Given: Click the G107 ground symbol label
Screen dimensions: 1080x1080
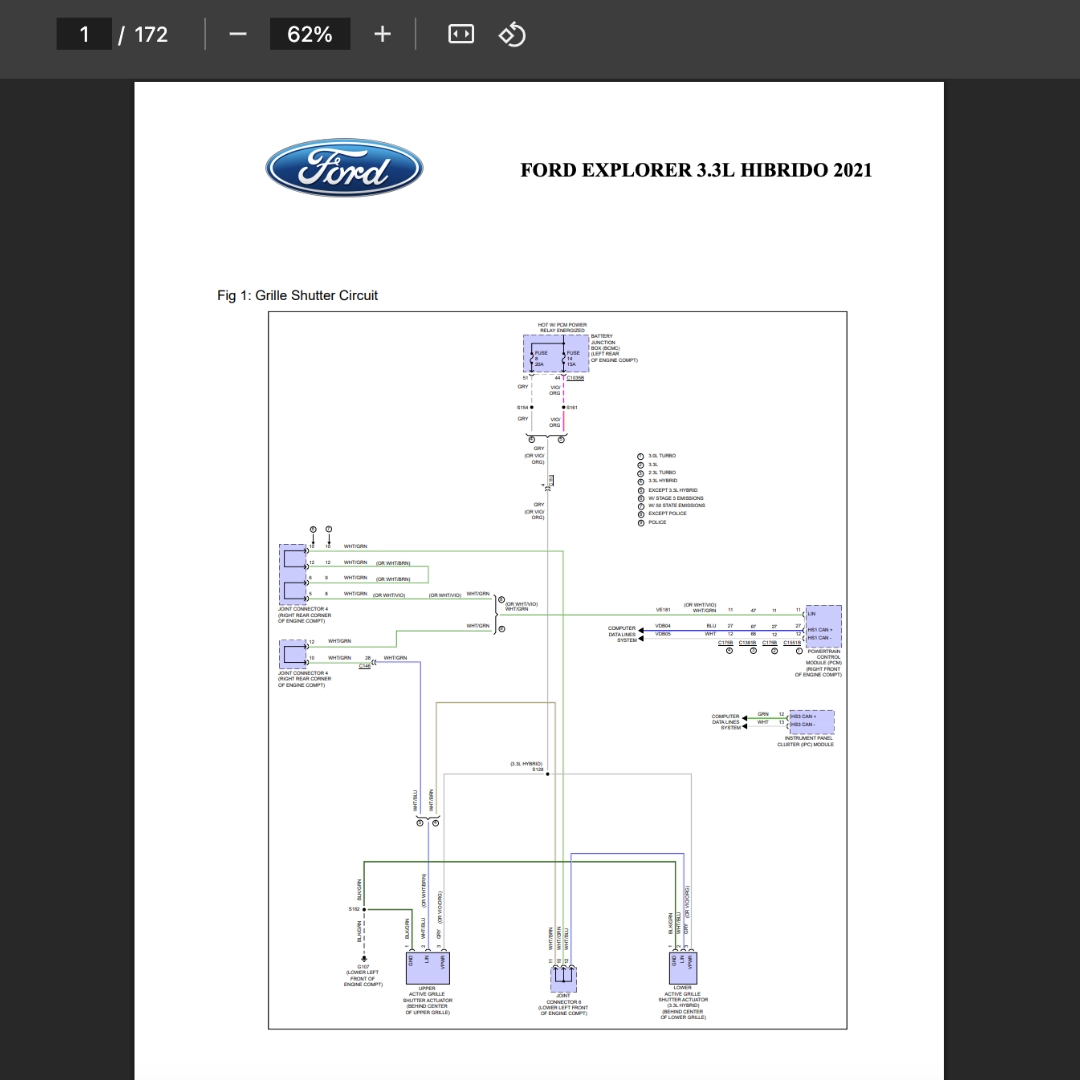Looking at the screenshot, I should point(363,967).
